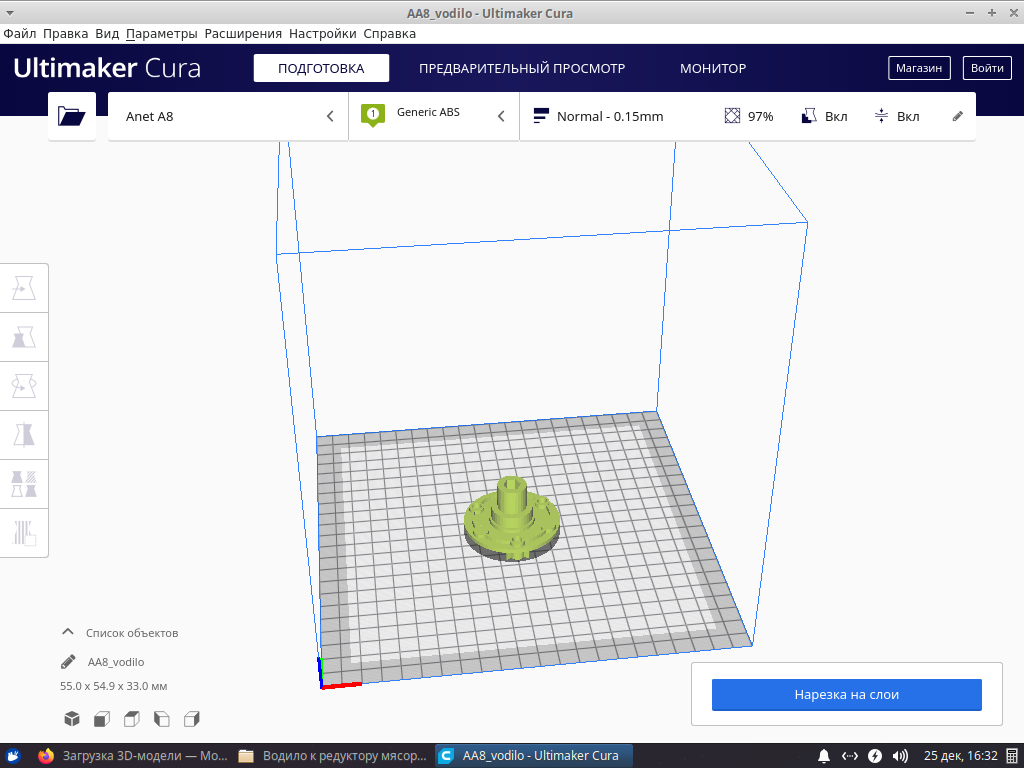Open the calculator icon in system tray

pos(1013,756)
